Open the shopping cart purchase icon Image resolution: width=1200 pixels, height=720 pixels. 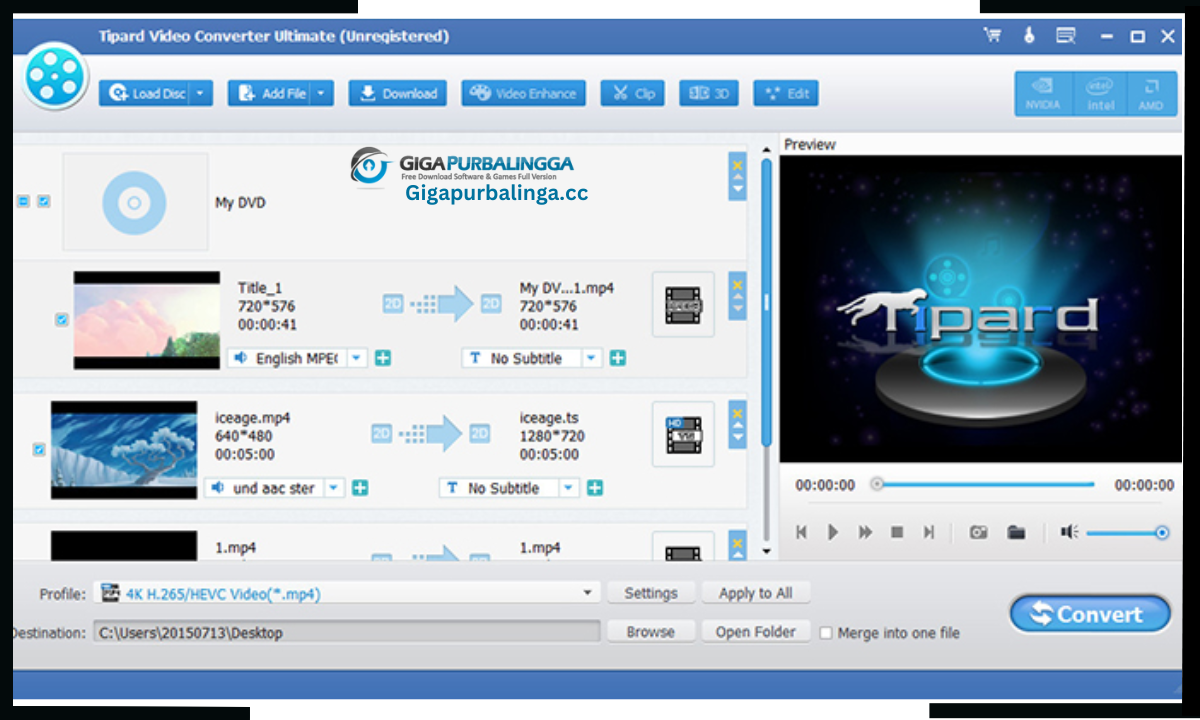(992, 36)
